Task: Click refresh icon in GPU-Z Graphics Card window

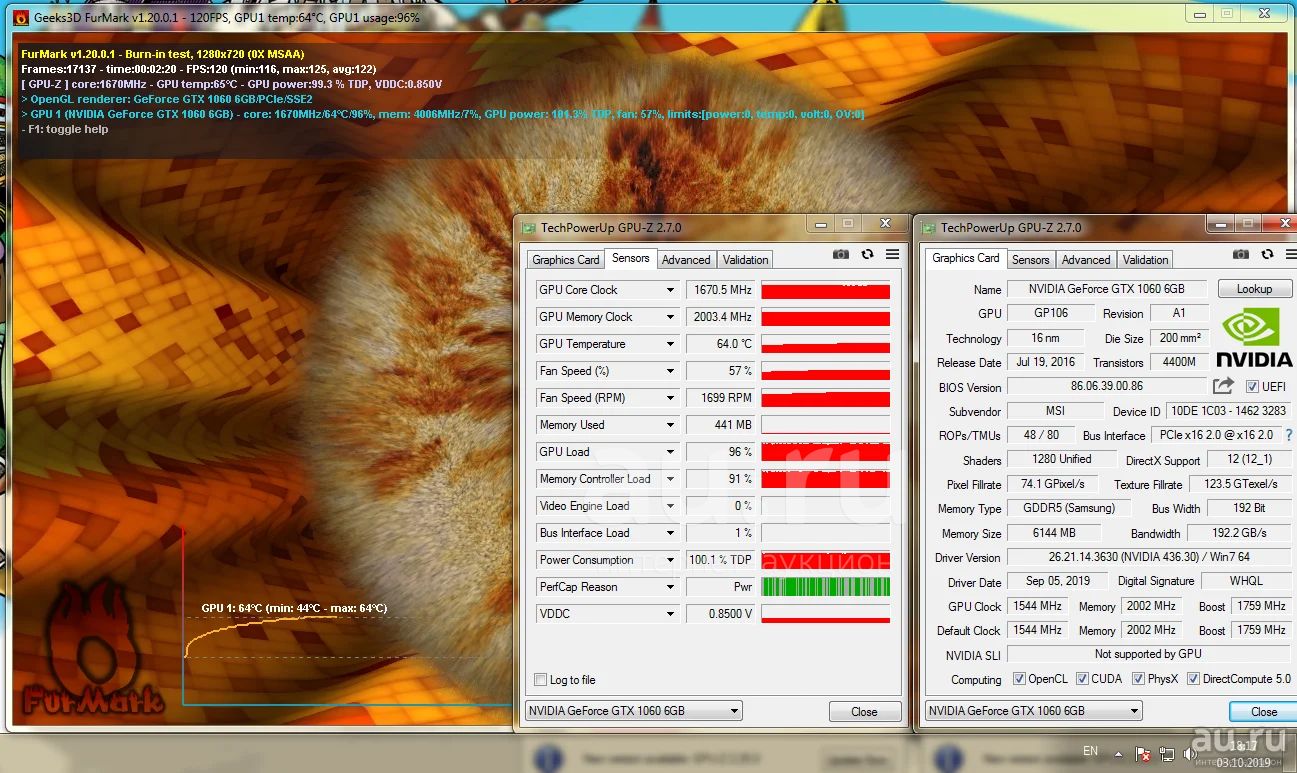Action: (x=1266, y=255)
